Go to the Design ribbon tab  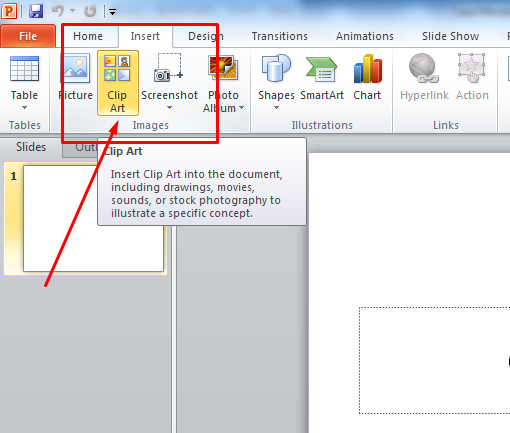[206, 36]
